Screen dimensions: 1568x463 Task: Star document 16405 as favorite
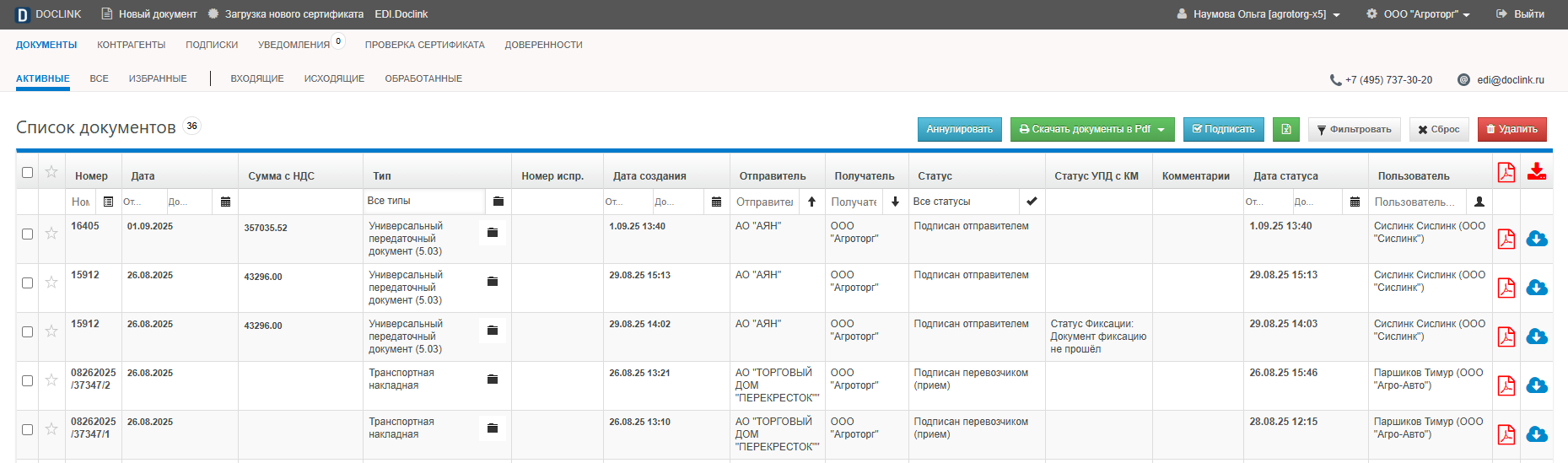[x=51, y=233]
